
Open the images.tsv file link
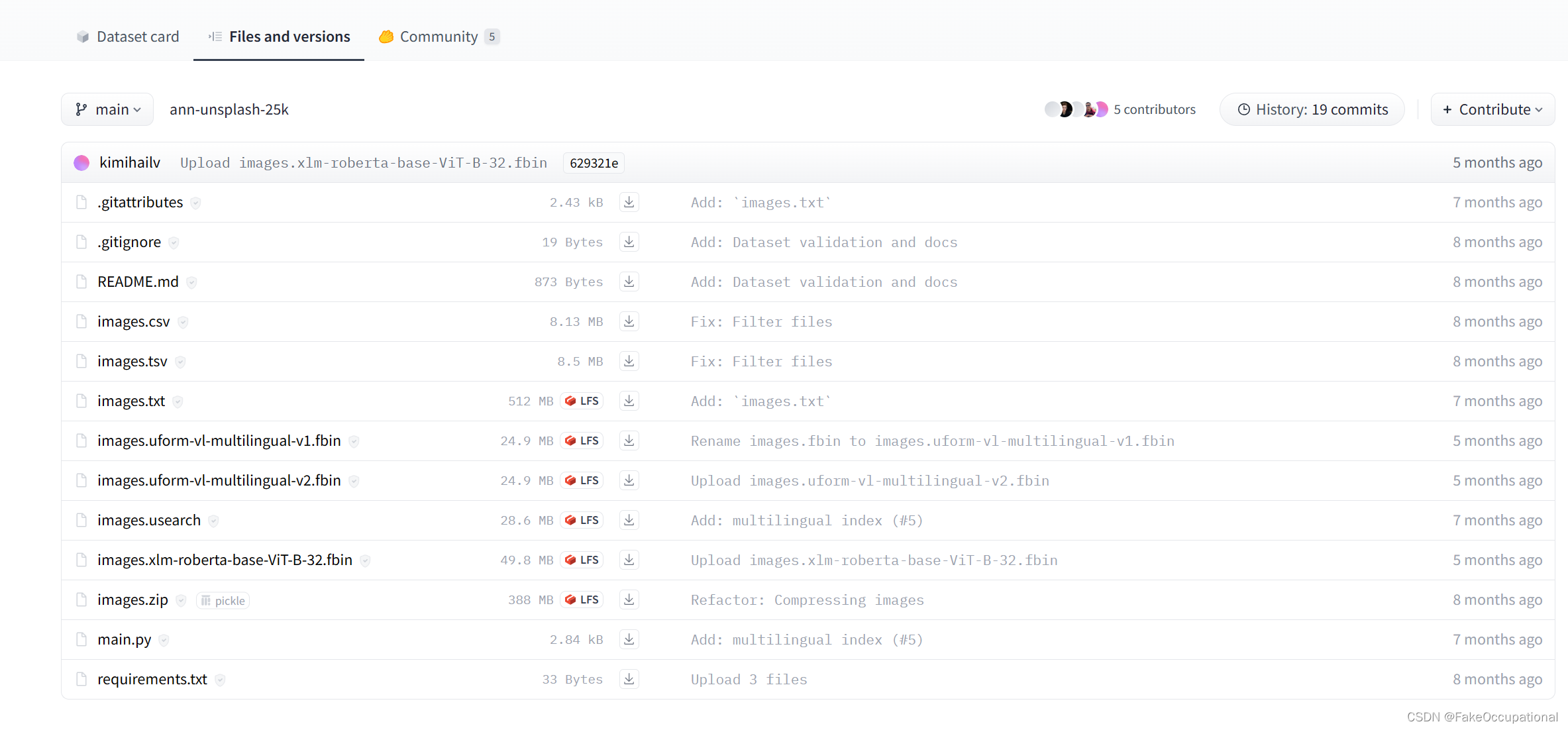(x=132, y=361)
